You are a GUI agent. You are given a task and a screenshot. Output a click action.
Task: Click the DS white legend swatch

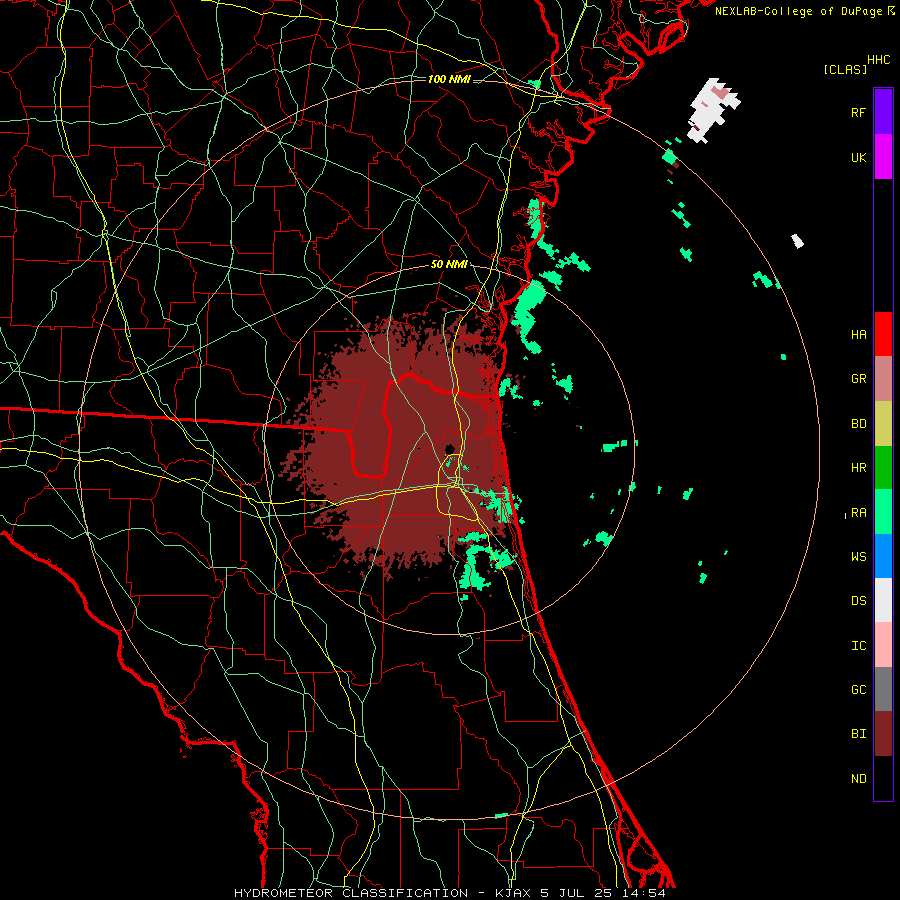click(883, 600)
